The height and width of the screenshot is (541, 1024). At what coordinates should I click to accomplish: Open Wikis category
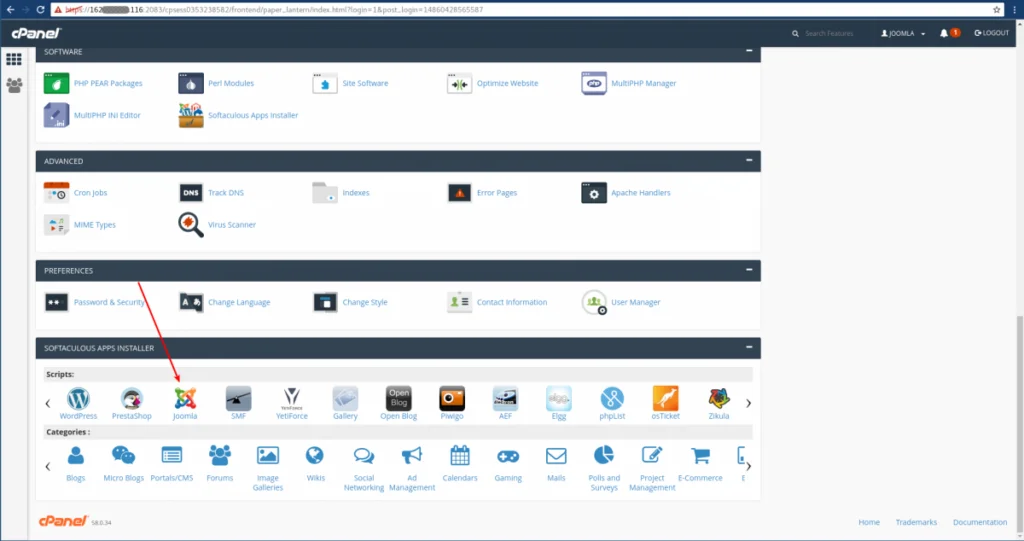coord(315,464)
